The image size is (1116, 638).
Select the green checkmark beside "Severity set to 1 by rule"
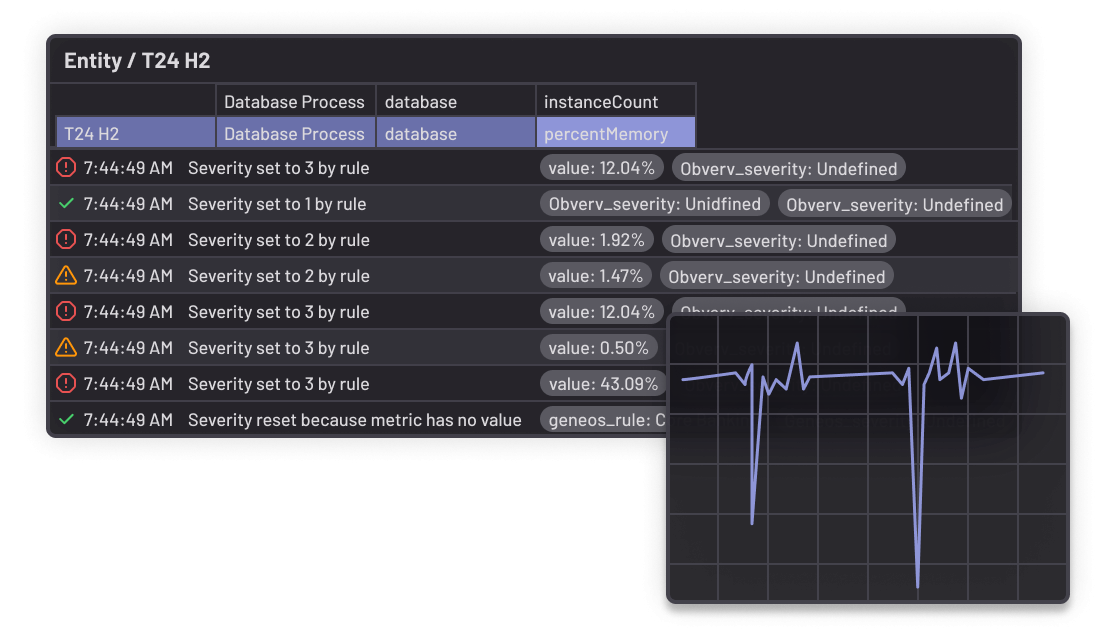66,203
